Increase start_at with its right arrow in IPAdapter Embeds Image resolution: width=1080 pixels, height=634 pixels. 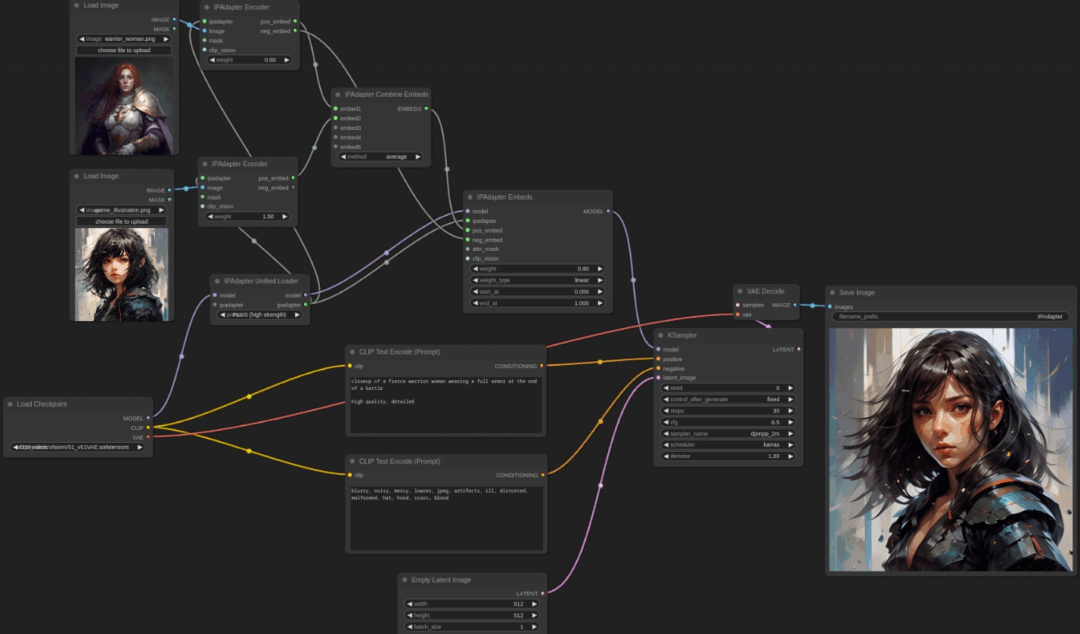pos(600,292)
